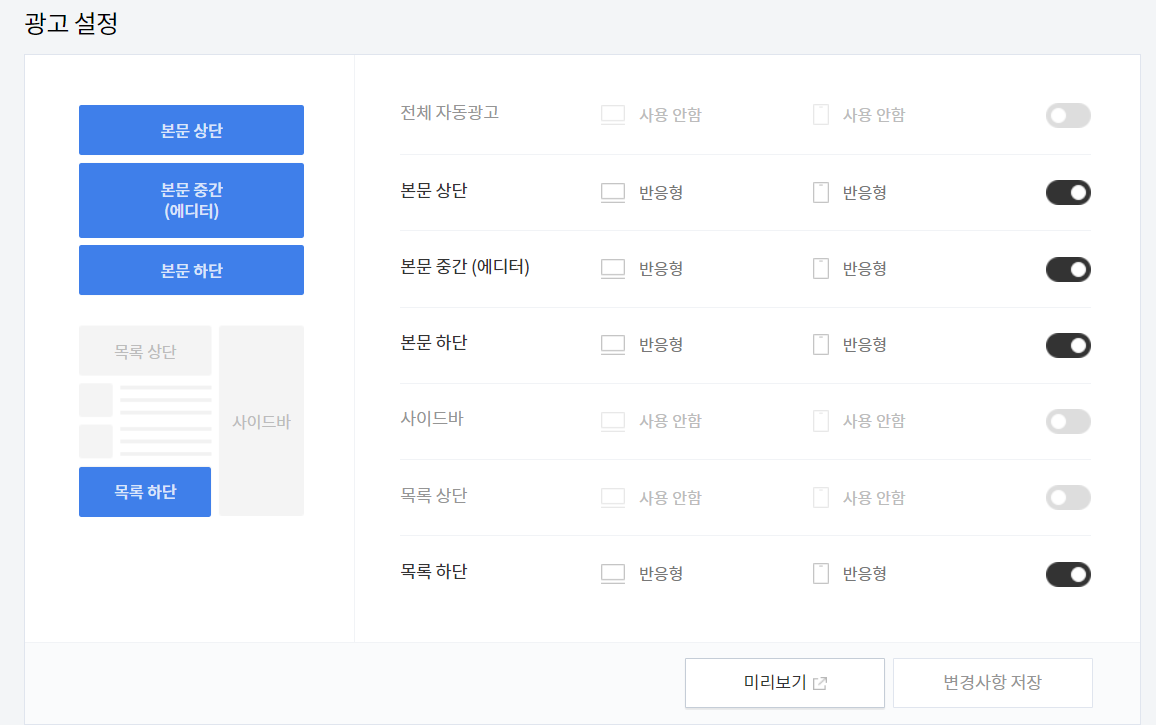Click the mobile icon in 전체 자동광고 row
Image resolution: width=1156 pixels, height=725 pixels.
point(821,114)
